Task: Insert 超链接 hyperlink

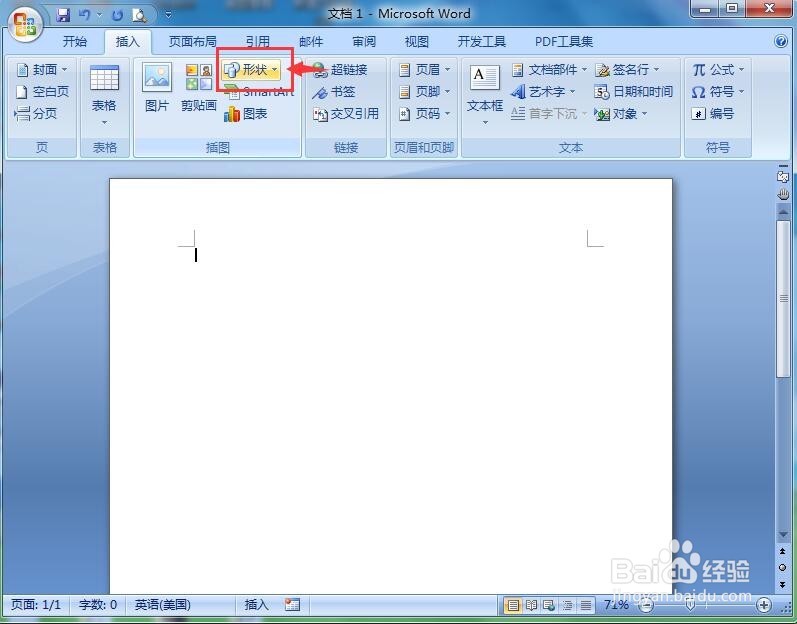Action: tap(340, 70)
